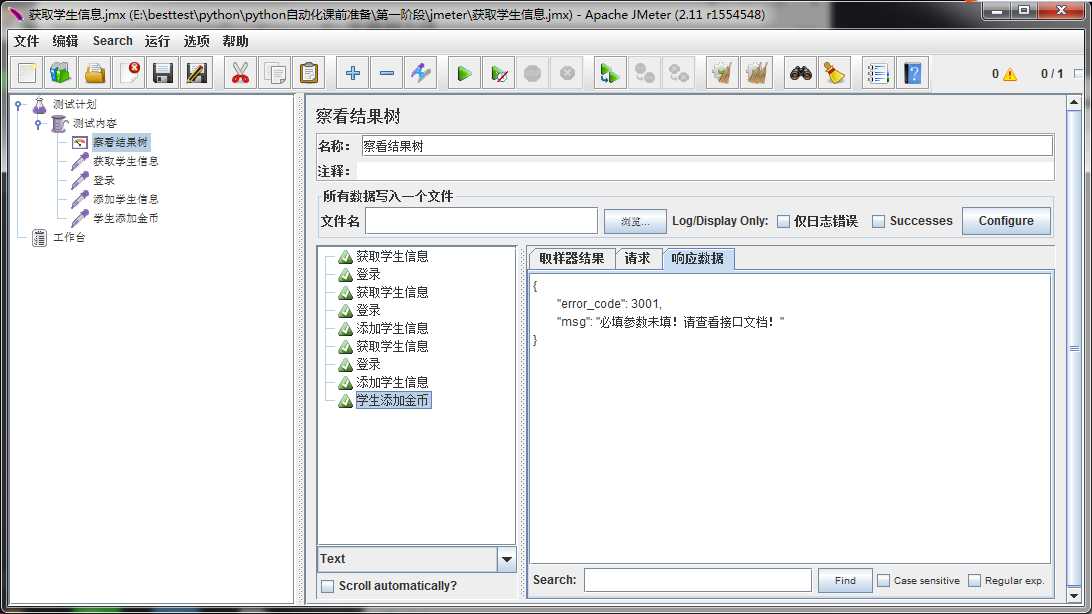This screenshot has height=614, width=1092.
Task: Click the vertical scrollbar up arrow
Action: 1074,102
